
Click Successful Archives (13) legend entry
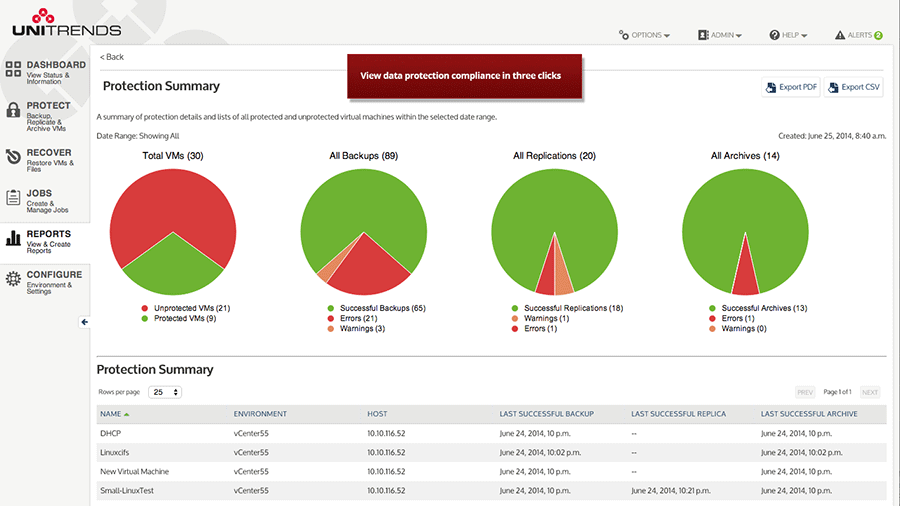click(758, 308)
